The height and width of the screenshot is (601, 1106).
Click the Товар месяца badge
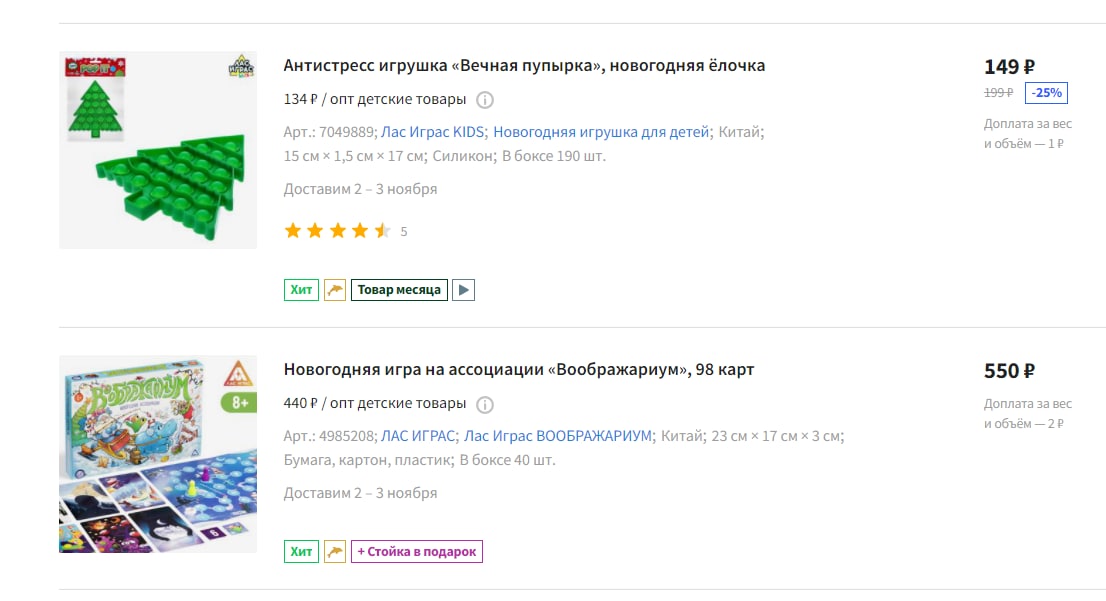click(399, 290)
